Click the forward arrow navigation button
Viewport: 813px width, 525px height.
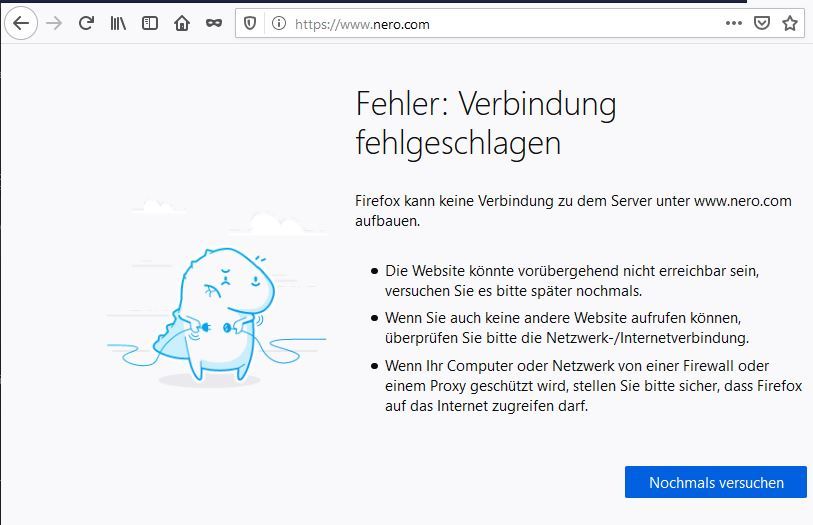coord(54,23)
